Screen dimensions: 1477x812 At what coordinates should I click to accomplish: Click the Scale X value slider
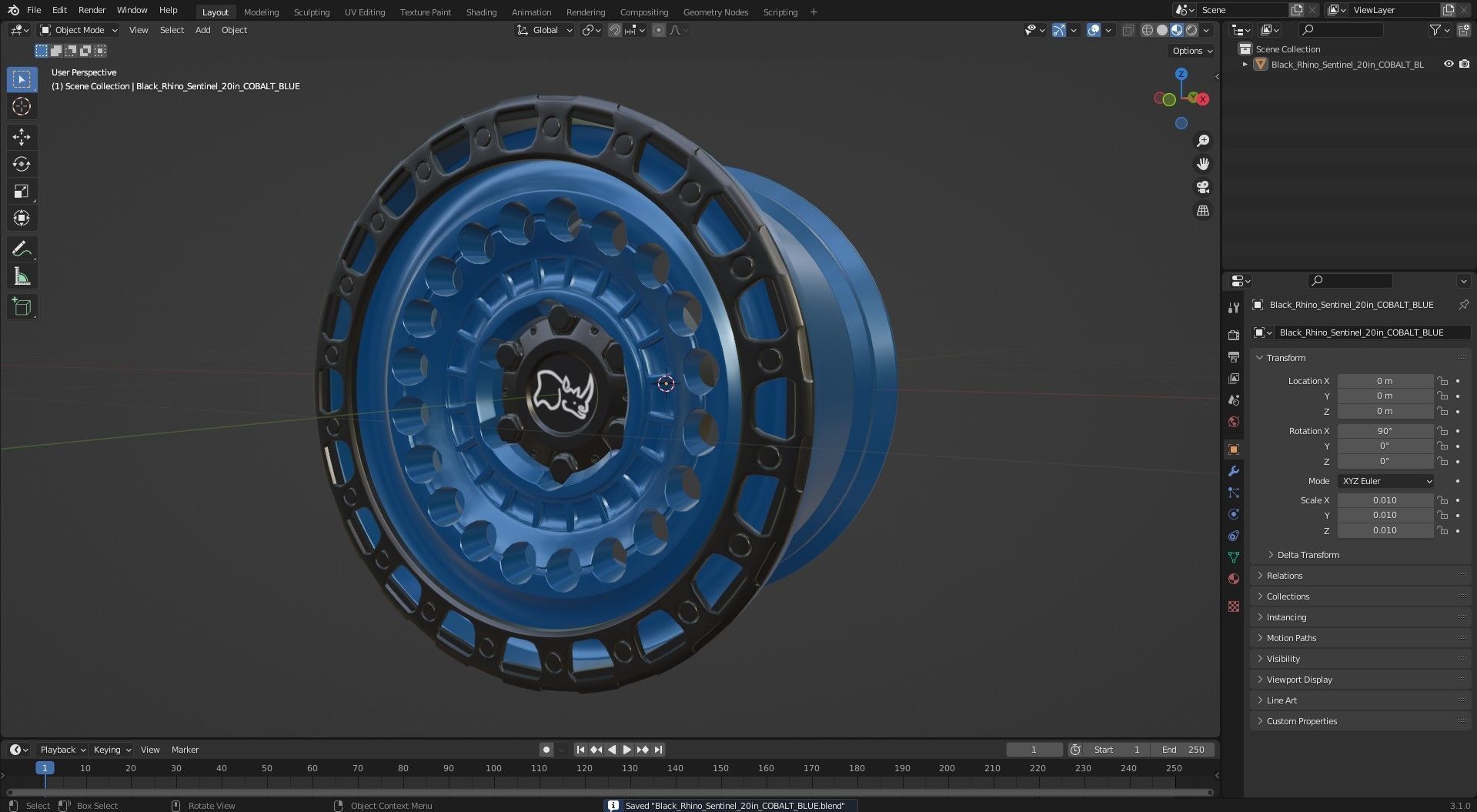tap(1385, 500)
